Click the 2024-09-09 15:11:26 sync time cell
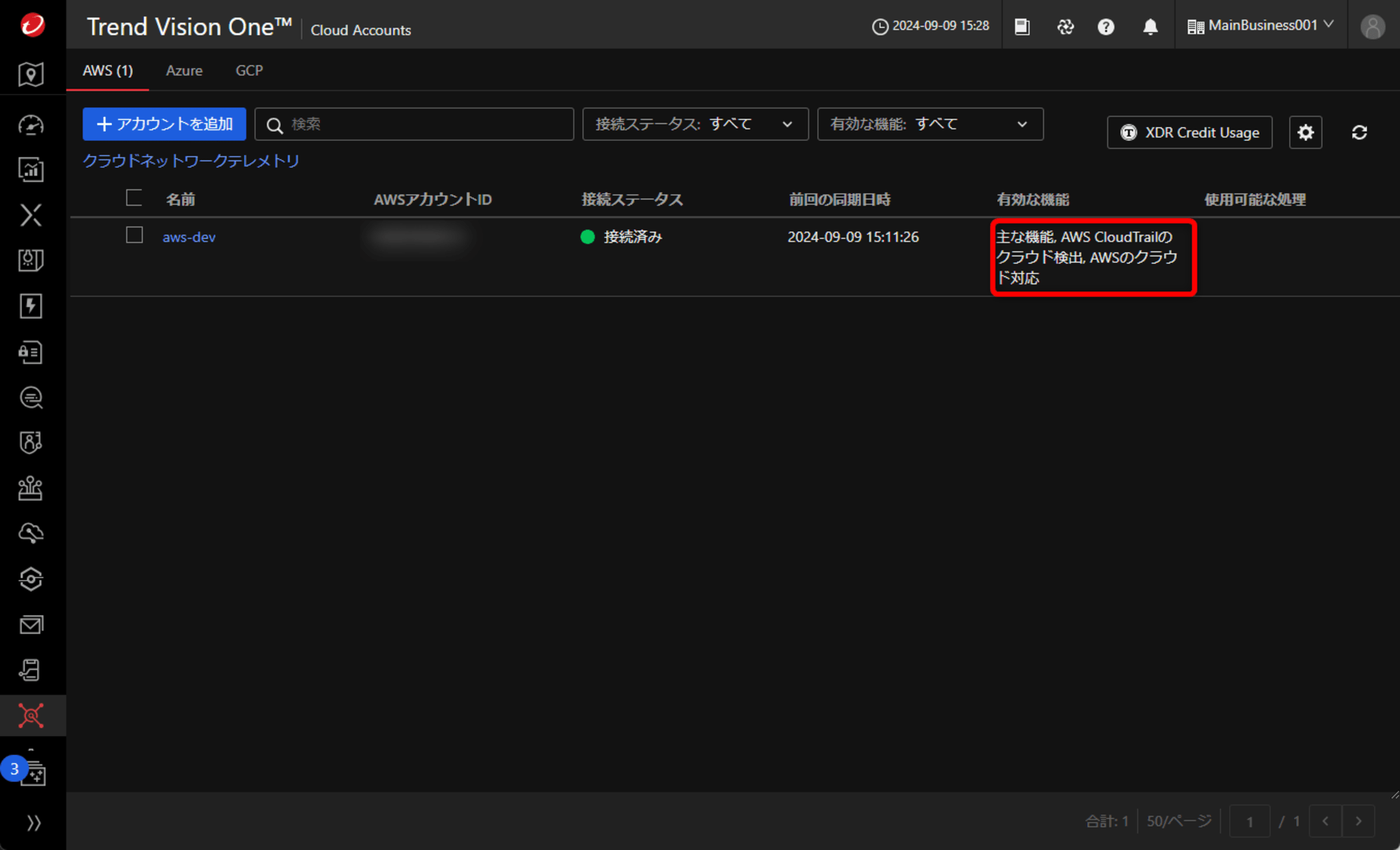Image resolution: width=1400 pixels, height=850 pixels. [853, 236]
